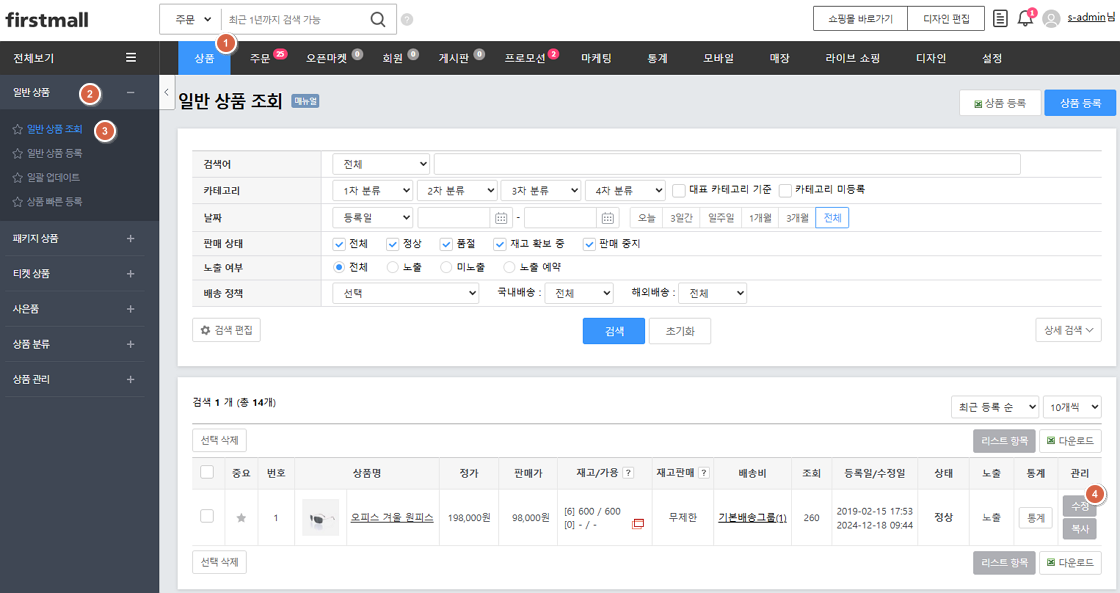The image size is (1120, 593).
Task: Uncheck the 품절 sale status checkbox
Action: (447, 244)
